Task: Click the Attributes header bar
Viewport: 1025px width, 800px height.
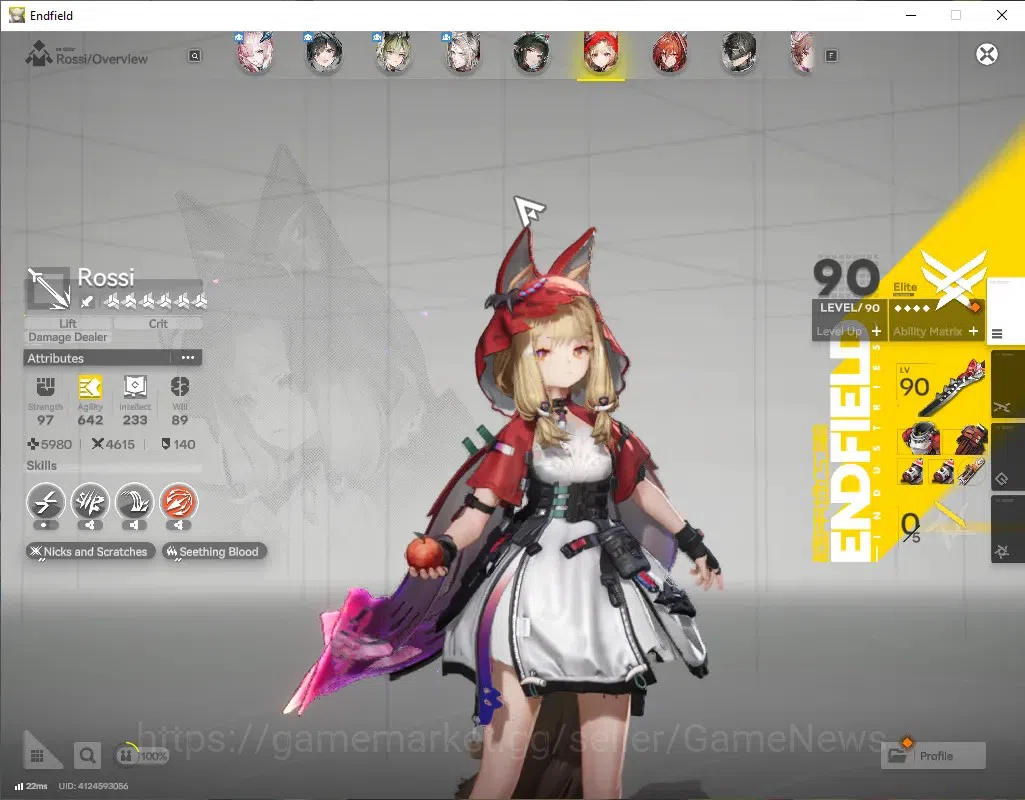Action: point(112,358)
